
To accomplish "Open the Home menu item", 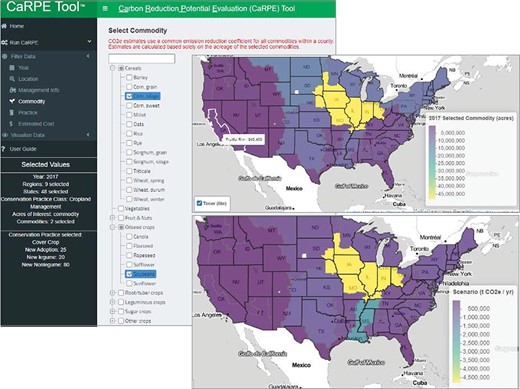I will pos(17,26).
